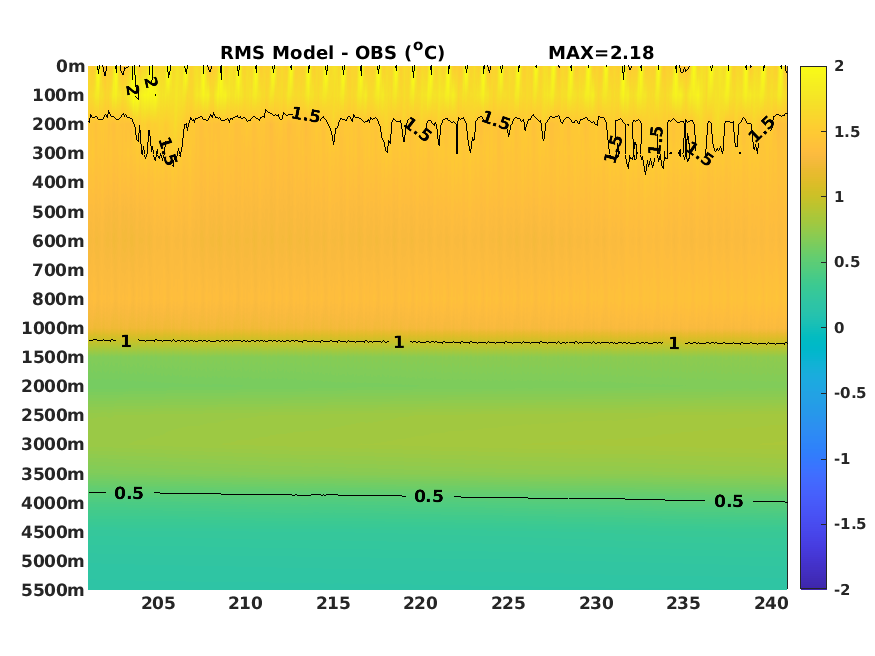The image size is (875, 656).
Task: Click the '225' x-axis tick label
Action: coord(508,604)
